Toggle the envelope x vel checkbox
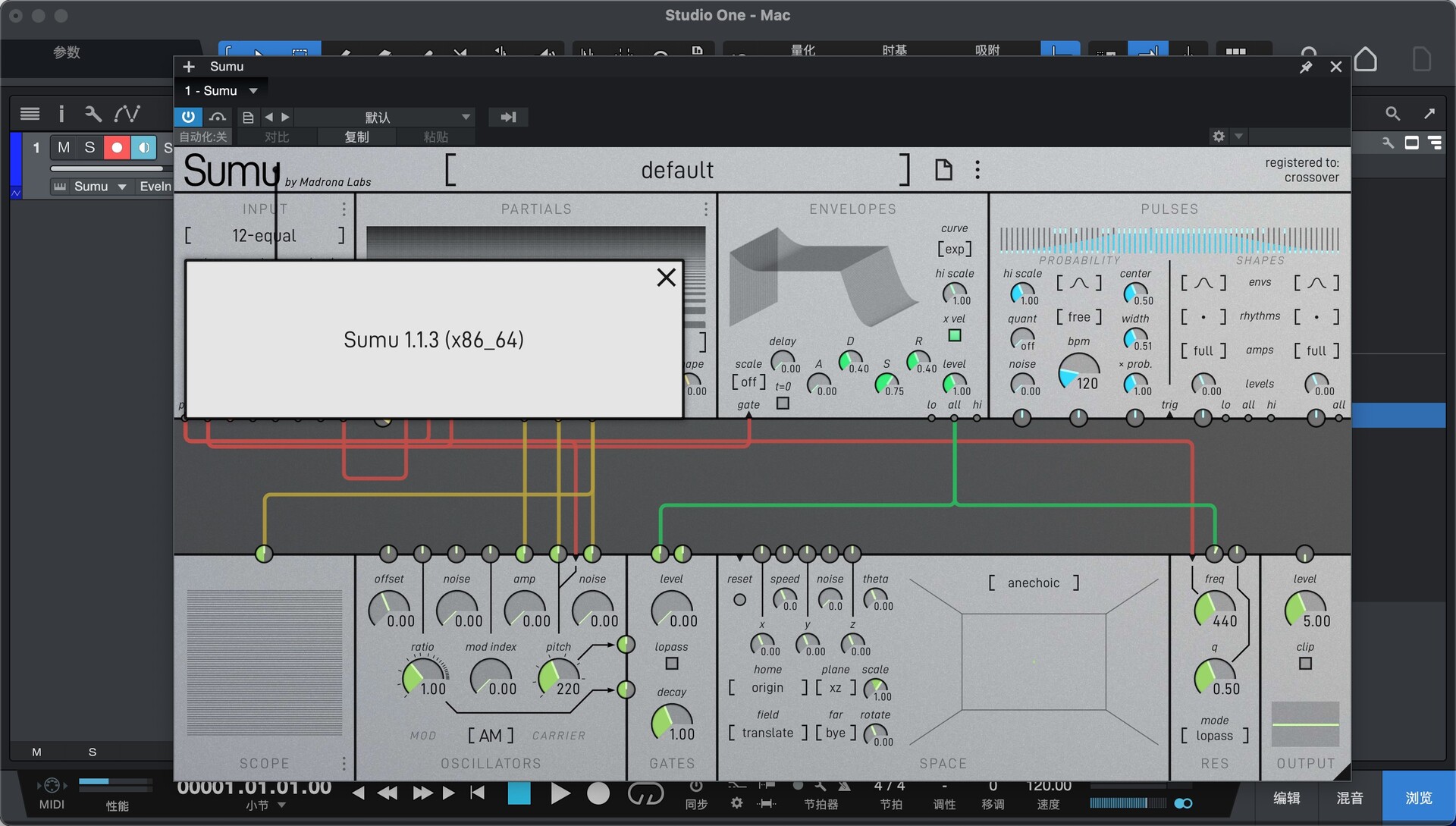Viewport: 1456px width, 826px height. [x=955, y=335]
